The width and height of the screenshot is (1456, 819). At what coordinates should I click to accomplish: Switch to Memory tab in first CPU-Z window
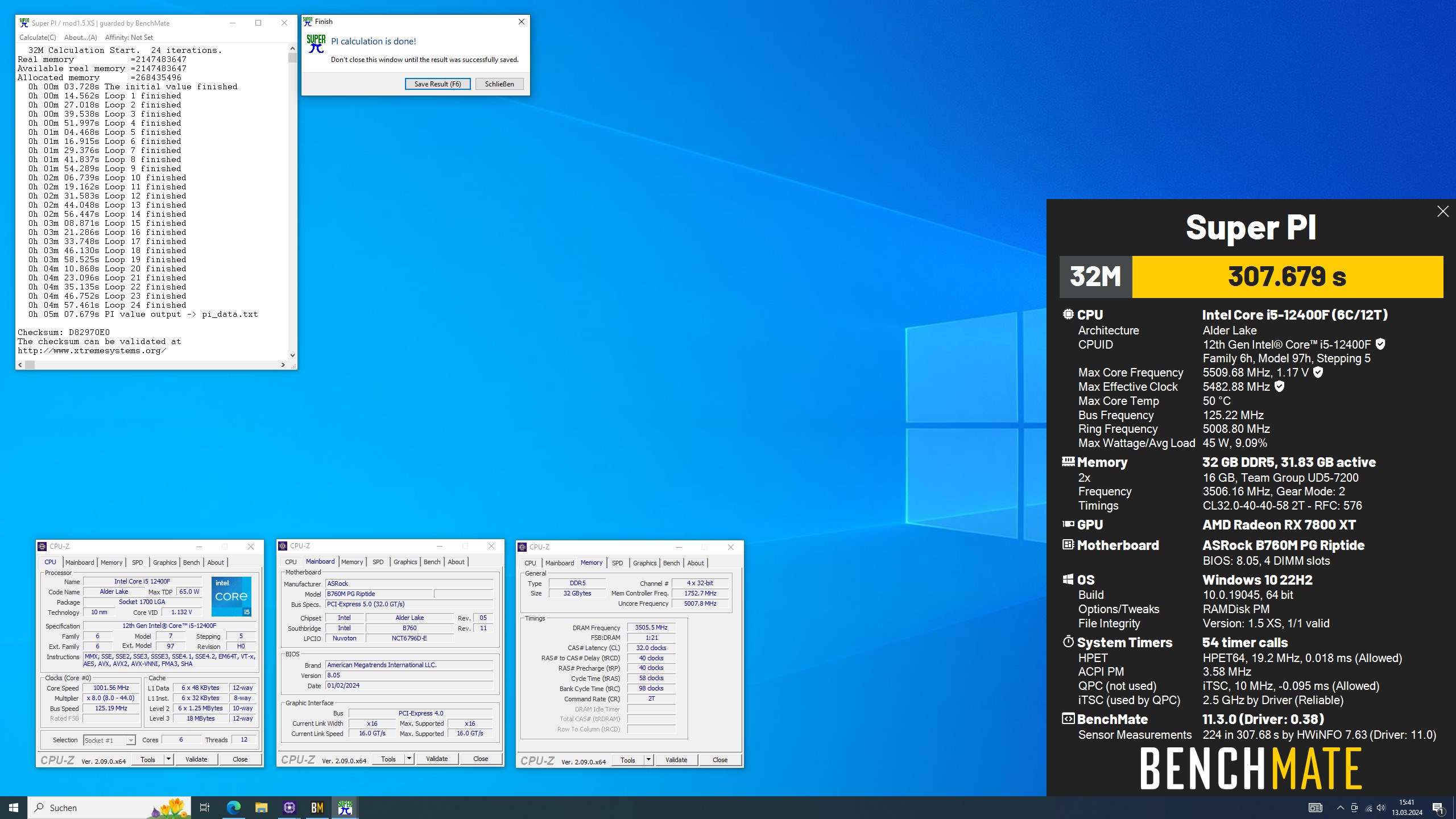(111, 562)
